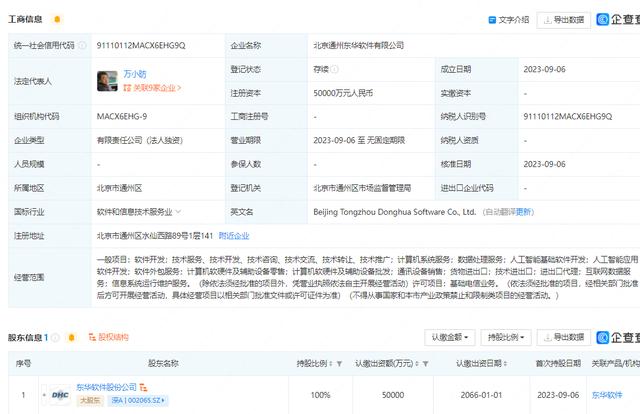This screenshot has height=414, width=640.
Task: Click 导出数据 button in 股东信息 section
Action: click(x=564, y=337)
